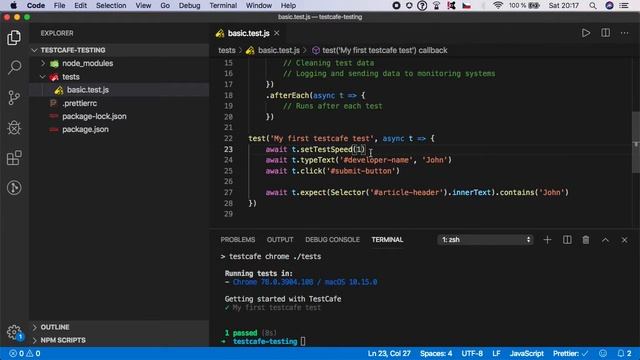Open the Explorer view in activity bar

[x=14, y=38]
